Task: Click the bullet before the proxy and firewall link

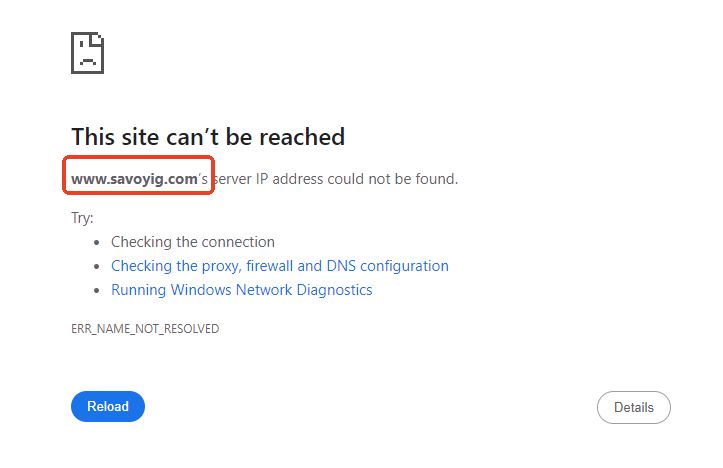Action: tap(96, 267)
